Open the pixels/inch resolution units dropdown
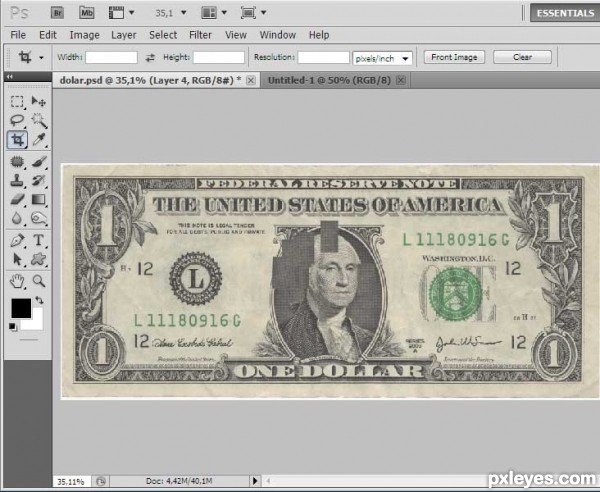This screenshot has height=492, width=600. pos(382,59)
